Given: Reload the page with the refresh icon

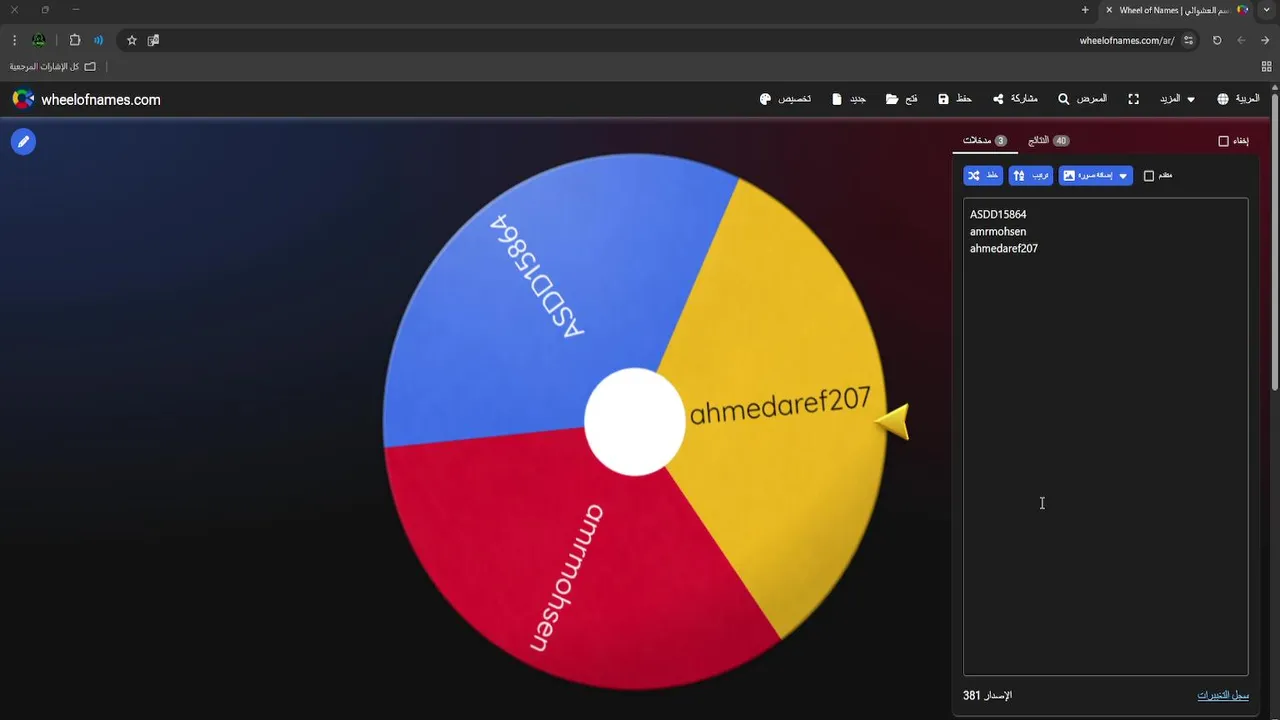Looking at the screenshot, I should pos(1217,40).
